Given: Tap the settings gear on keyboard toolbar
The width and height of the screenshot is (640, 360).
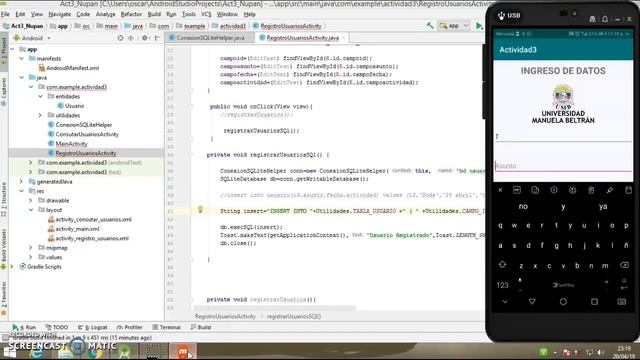Looking at the screenshot, I should [553, 190].
